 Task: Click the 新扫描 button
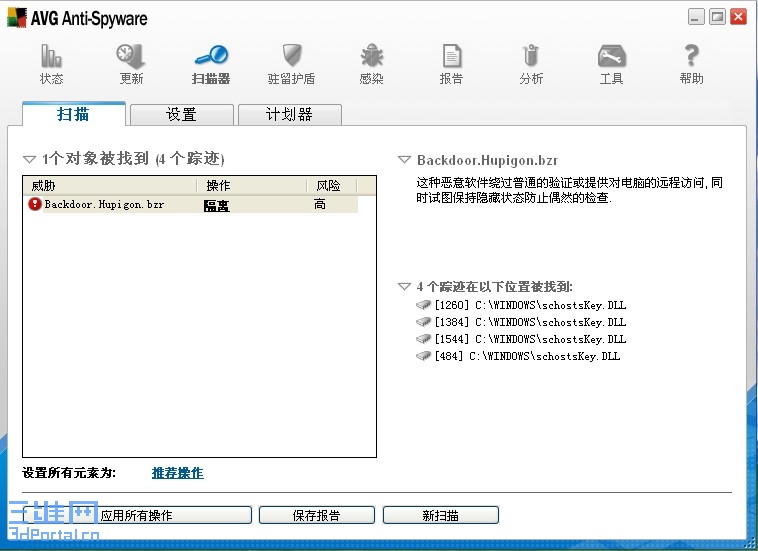(x=440, y=515)
